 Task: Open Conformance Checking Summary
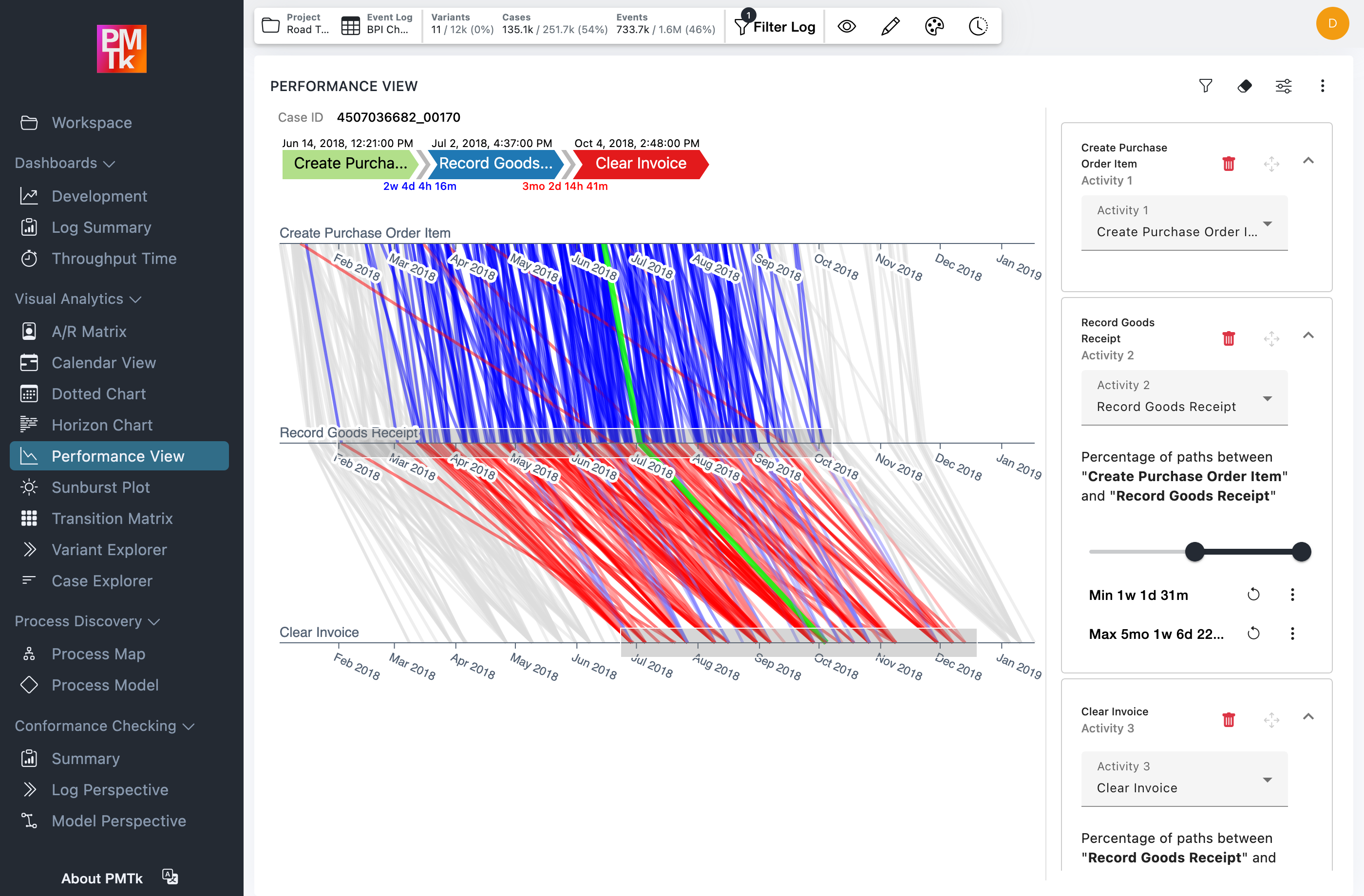(x=86, y=758)
